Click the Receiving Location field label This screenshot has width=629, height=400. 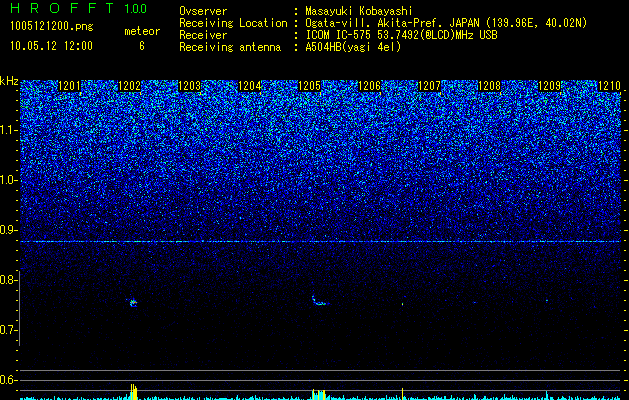(x=233, y=23)
